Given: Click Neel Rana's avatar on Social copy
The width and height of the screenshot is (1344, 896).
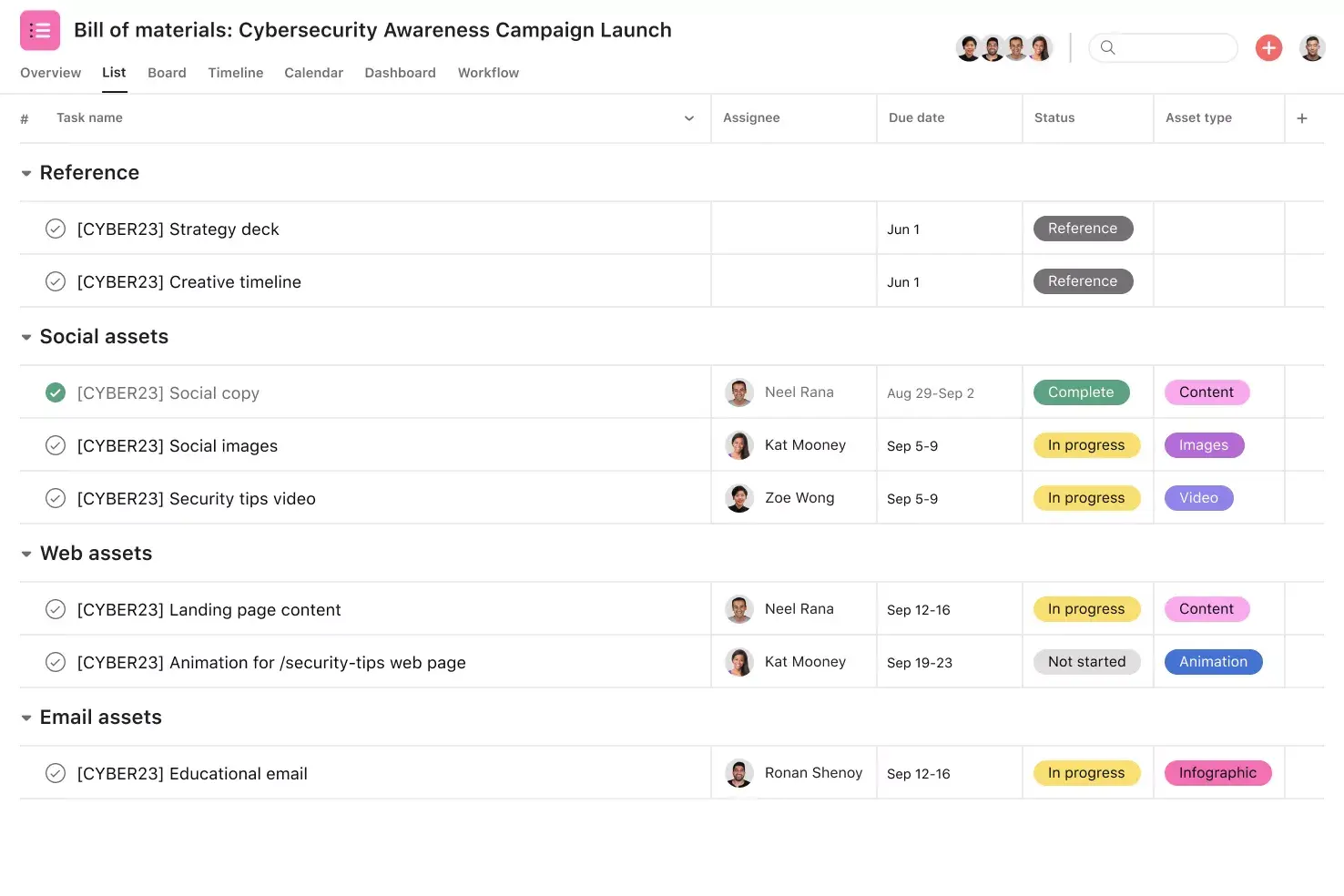Looking at the screenshot, I should tap(738, 392).
